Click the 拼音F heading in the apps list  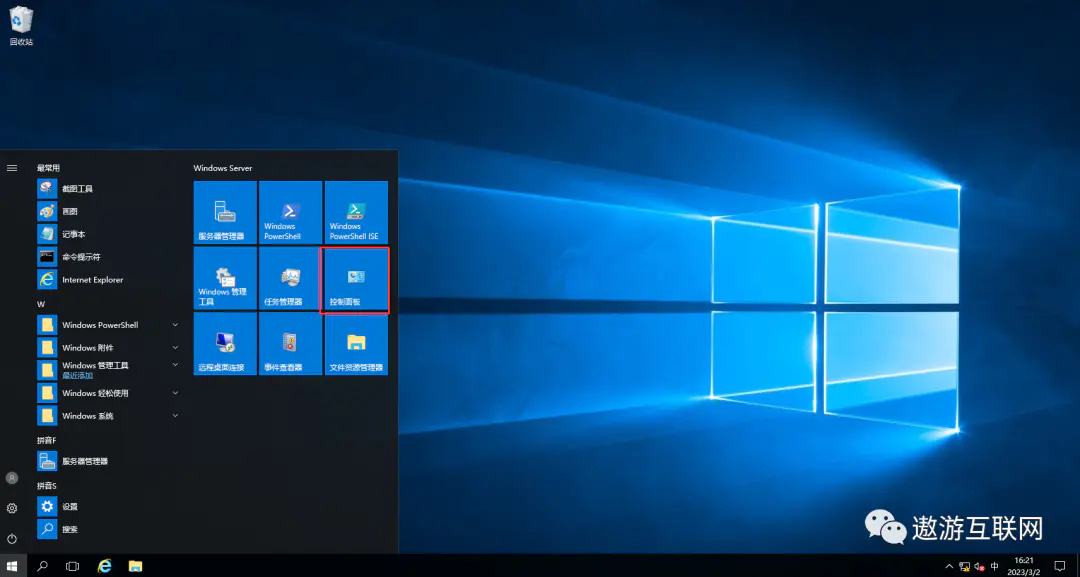point(46,440)
